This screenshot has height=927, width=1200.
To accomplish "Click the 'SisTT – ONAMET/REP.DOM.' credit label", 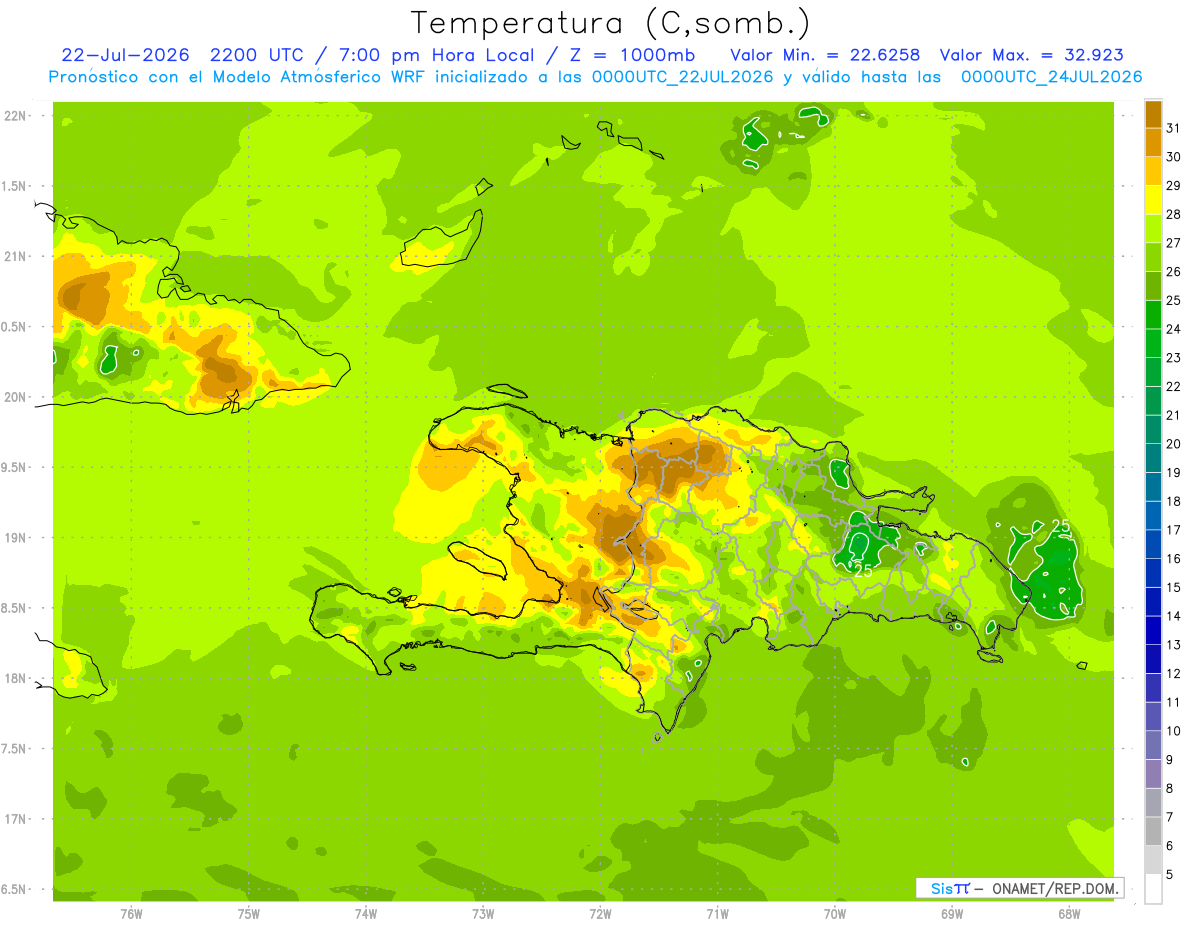I will click(1019, 888).
